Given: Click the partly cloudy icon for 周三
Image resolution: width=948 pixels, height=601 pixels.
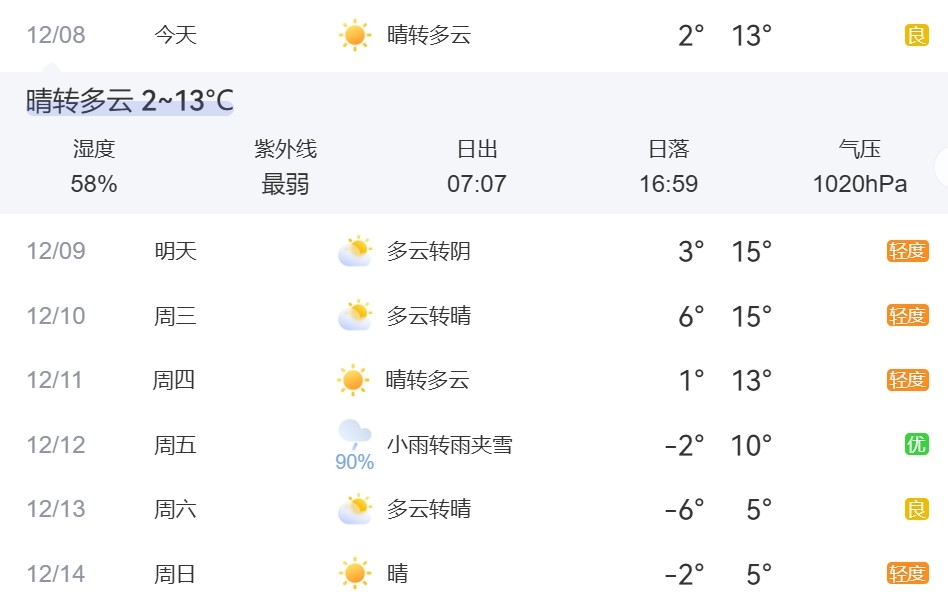Looking at the screenshot, I should coord(354,316).
